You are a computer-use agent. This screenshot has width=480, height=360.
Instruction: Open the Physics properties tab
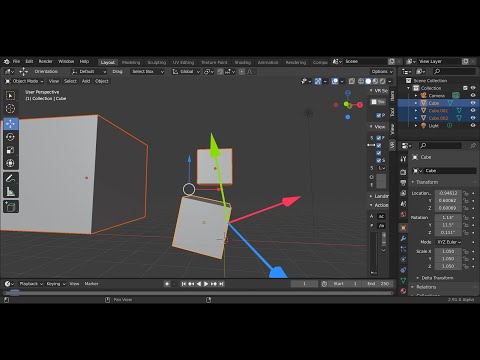(x=403, y=259)
